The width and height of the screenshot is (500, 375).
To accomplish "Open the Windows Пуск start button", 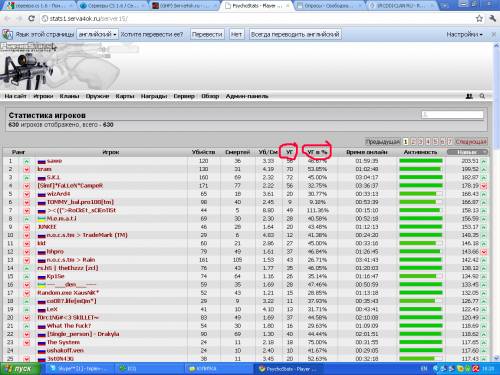I will [20, 369].
